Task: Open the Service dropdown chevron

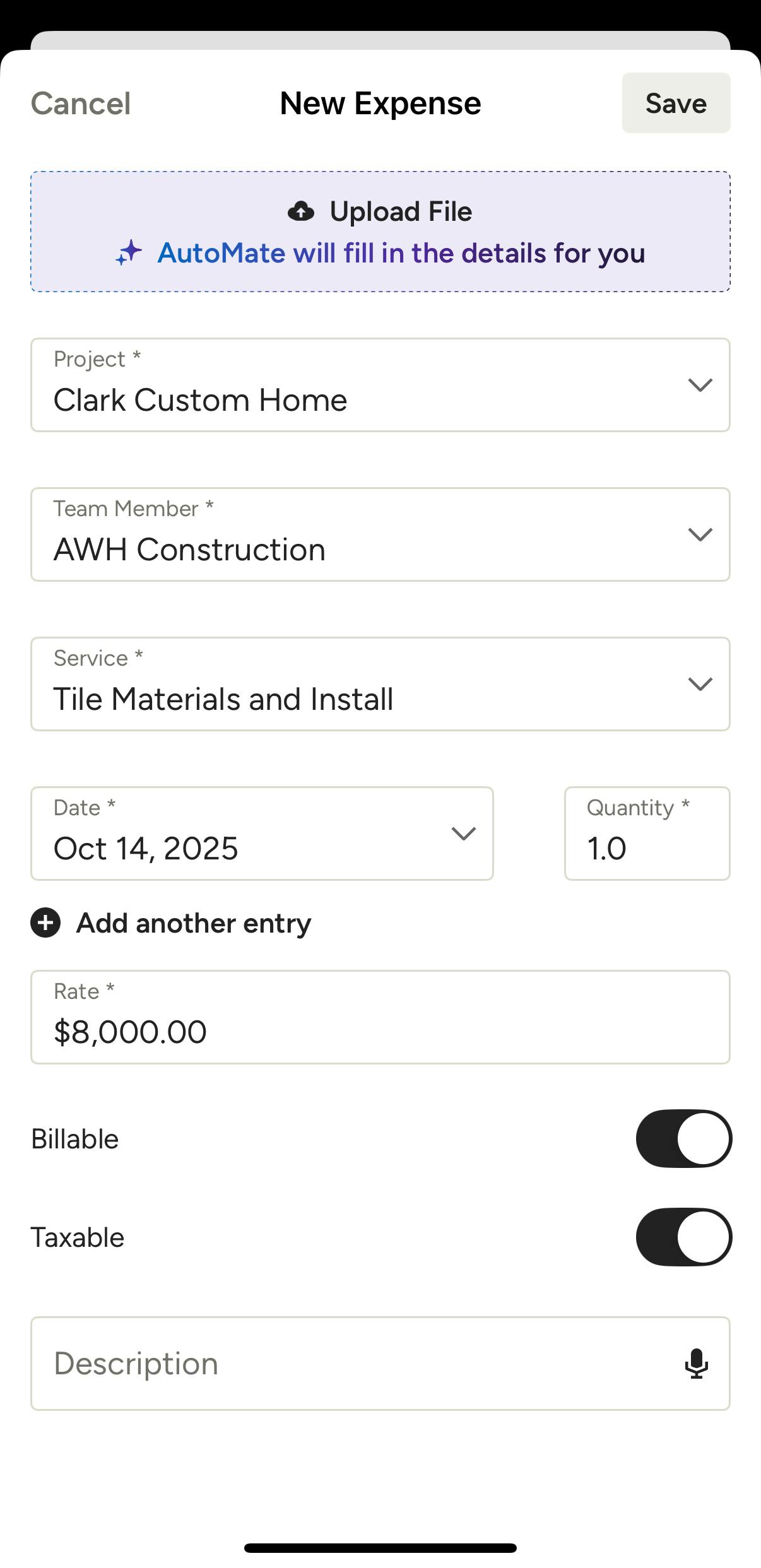Action: (700, 684)
